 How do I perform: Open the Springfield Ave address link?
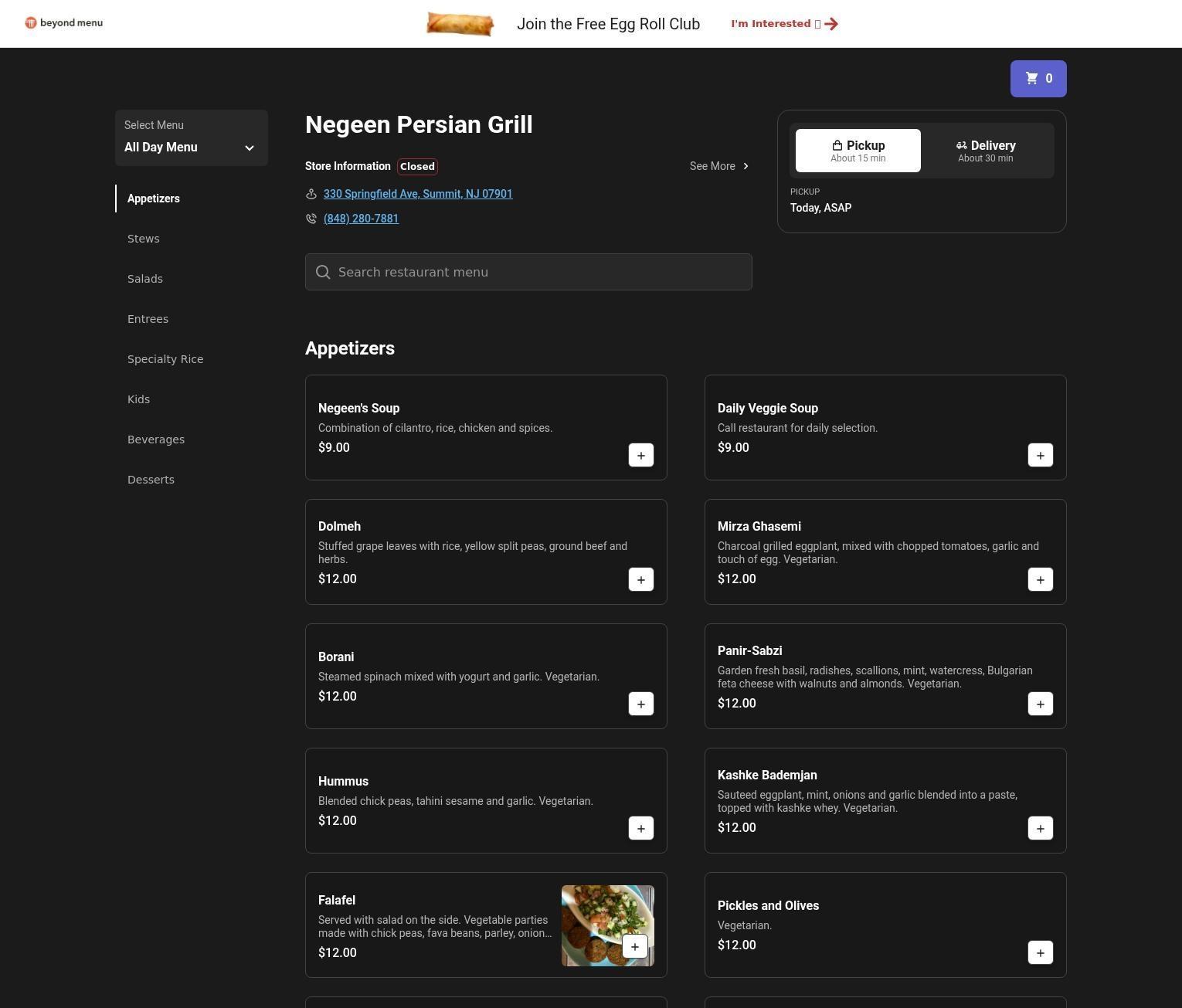pyautogui.click(x=418, y=194)
